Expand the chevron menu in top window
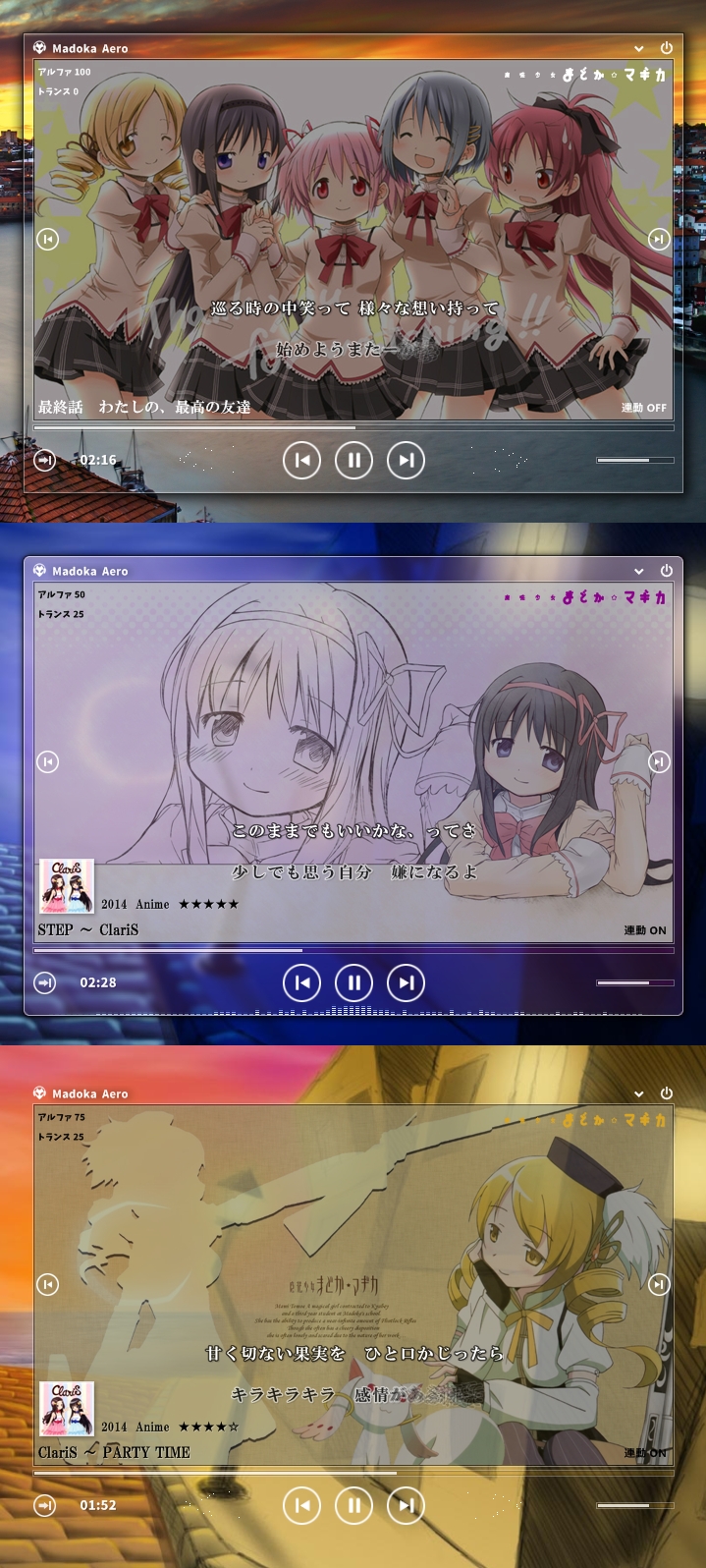 [639, 48]
